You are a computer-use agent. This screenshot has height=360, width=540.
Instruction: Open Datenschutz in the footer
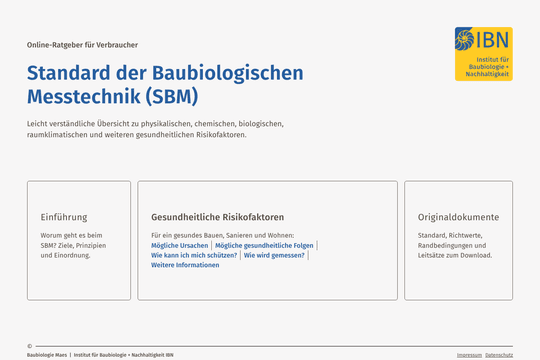click(x=499, y=355)
